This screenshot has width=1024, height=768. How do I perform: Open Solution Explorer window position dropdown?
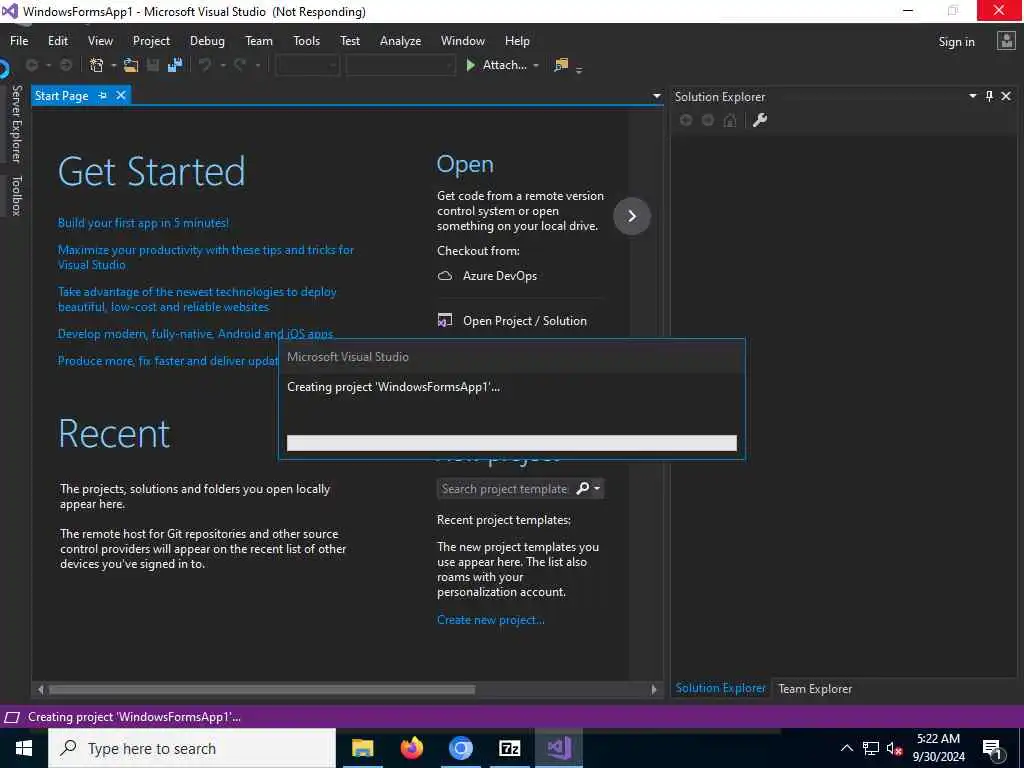tap(972, 96)
